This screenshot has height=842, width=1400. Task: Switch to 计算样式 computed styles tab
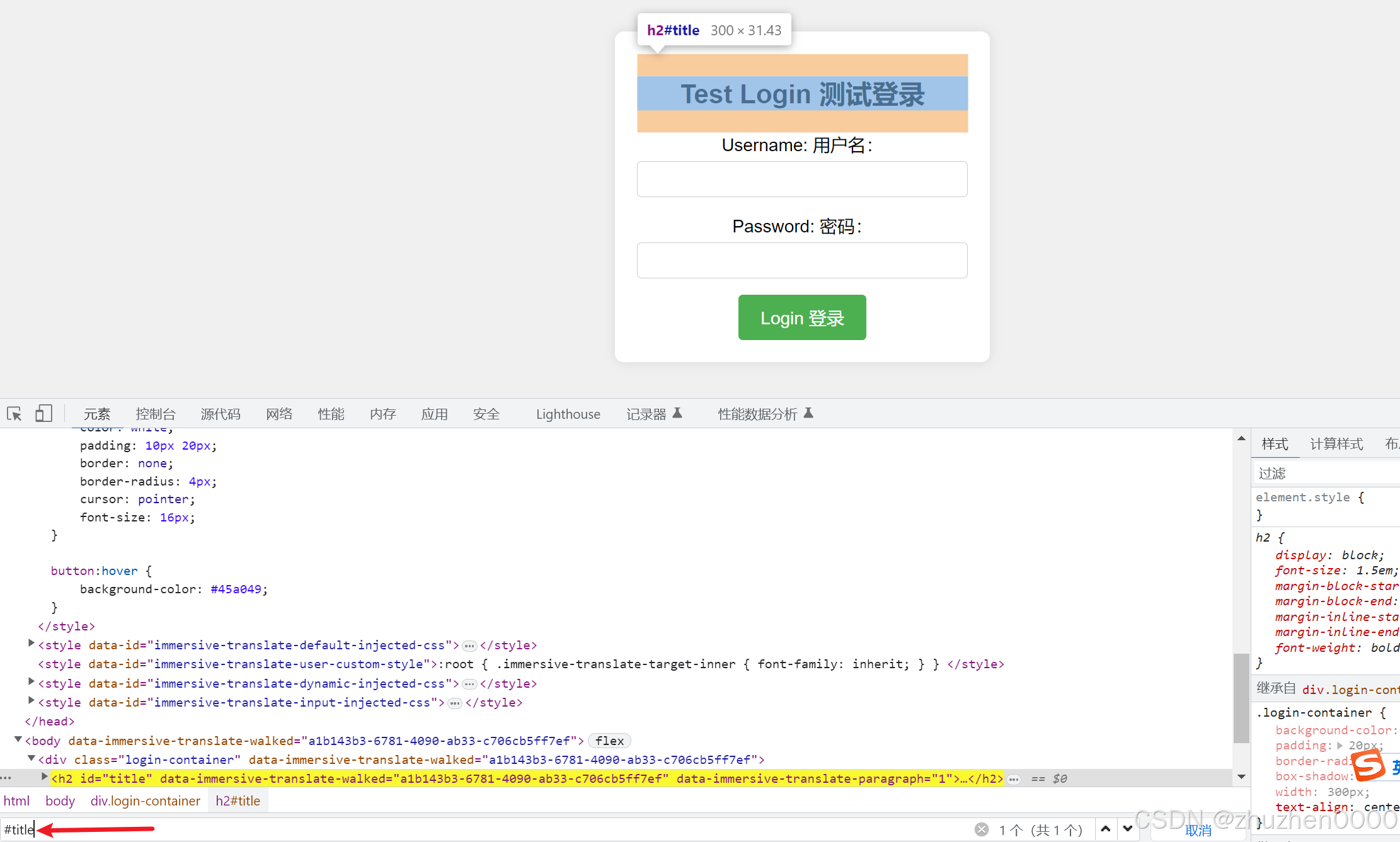point(1336,444)
